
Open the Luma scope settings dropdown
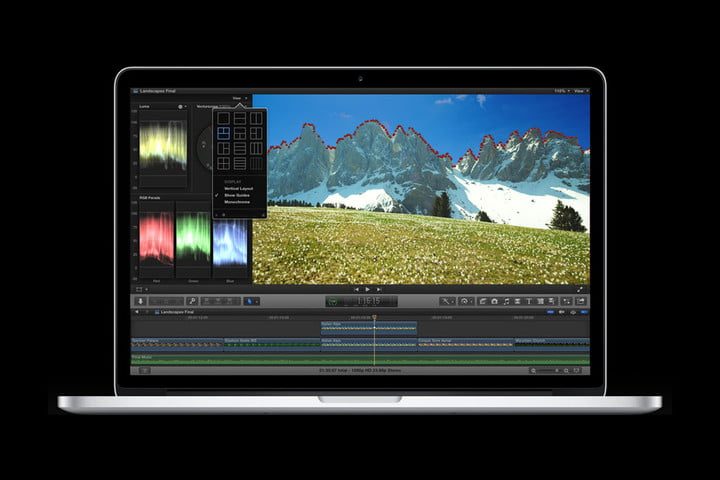[182, 107]
